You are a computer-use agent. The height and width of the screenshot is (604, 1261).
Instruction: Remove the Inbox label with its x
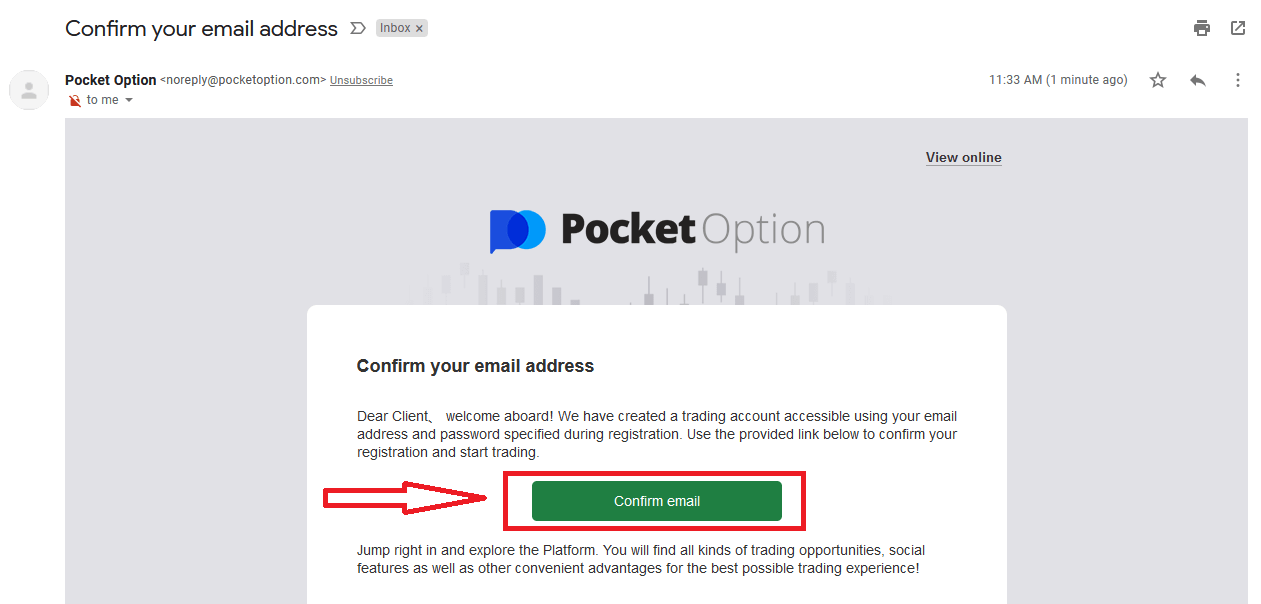tap(420, 29)
